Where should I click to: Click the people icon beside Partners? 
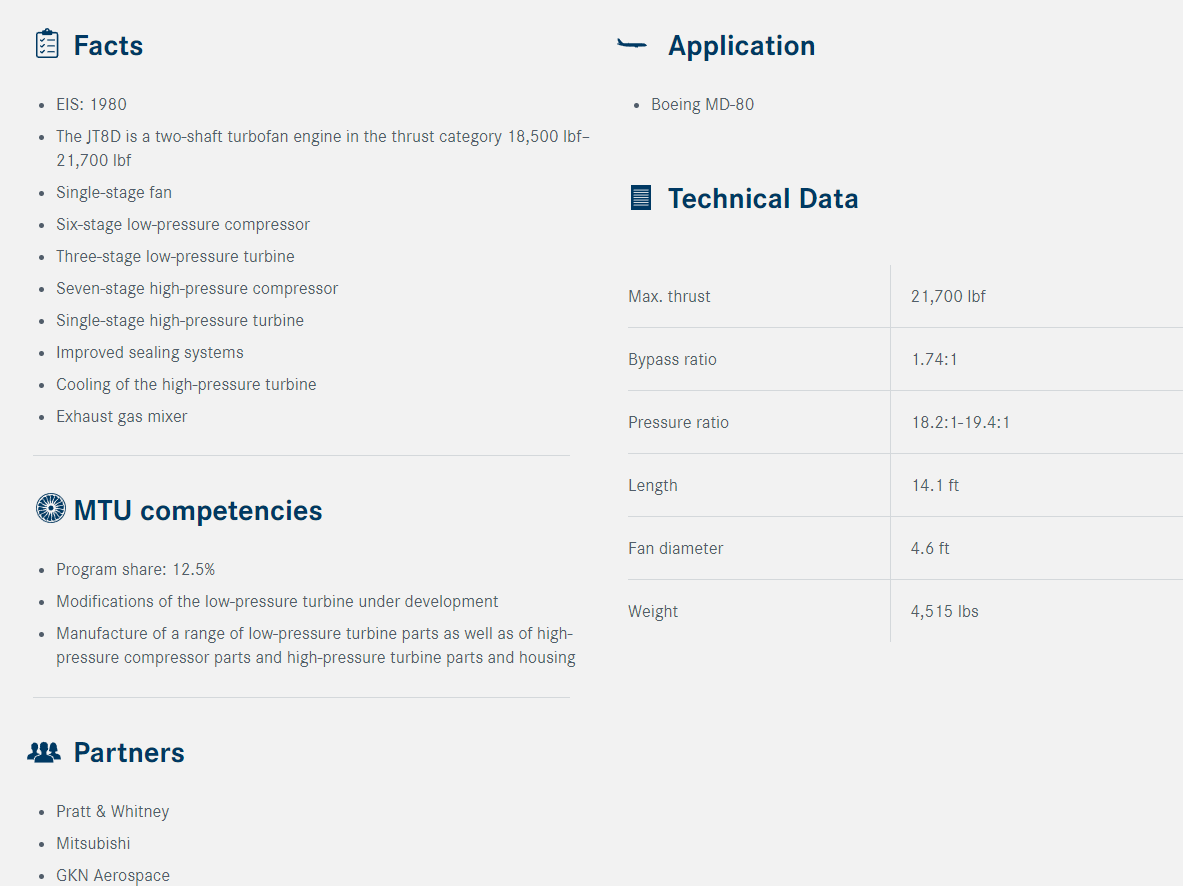44,752
